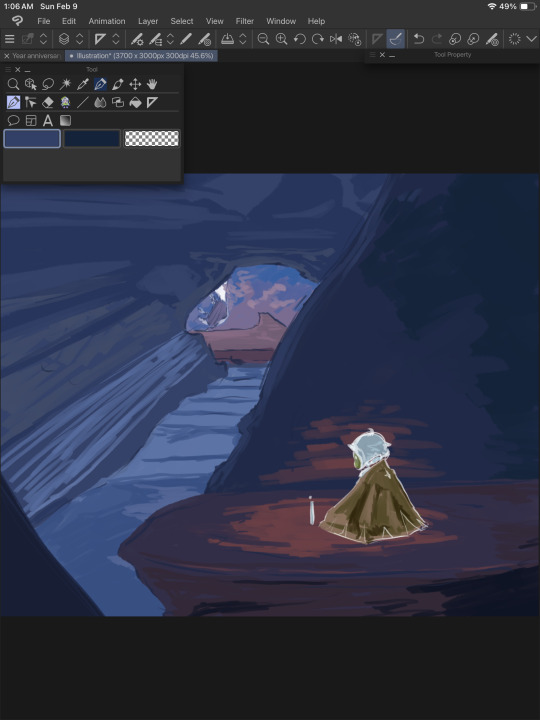540x720 pixels.
Task: Click the second overlapping circles selection icon
Action: [x=473, y=39]
